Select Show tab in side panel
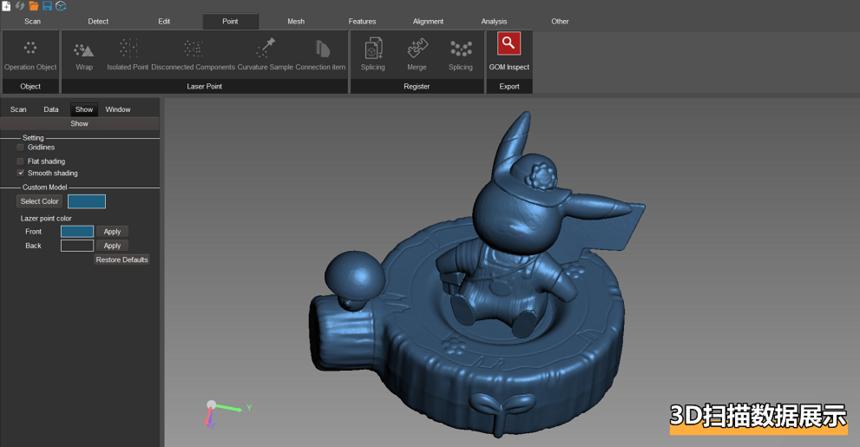The height and width of the screenshot is (447, 860). pos(84,110)
